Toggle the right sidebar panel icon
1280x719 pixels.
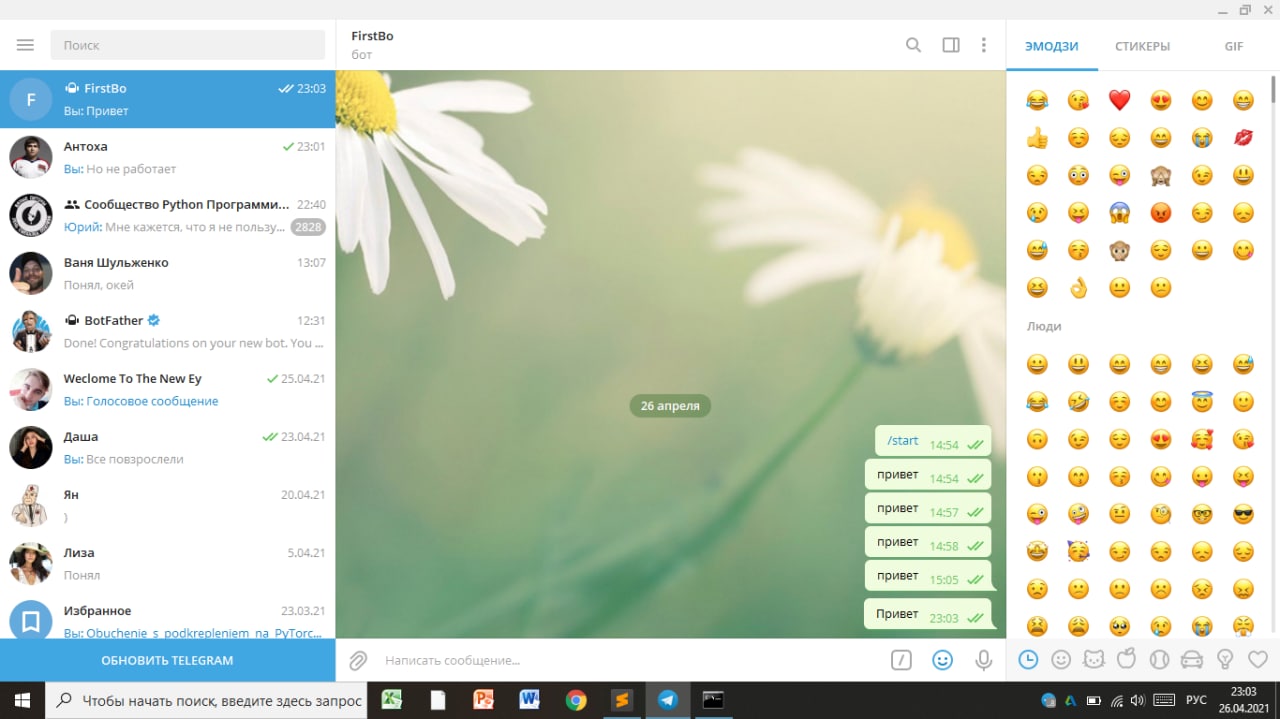(x=951, y=45)
